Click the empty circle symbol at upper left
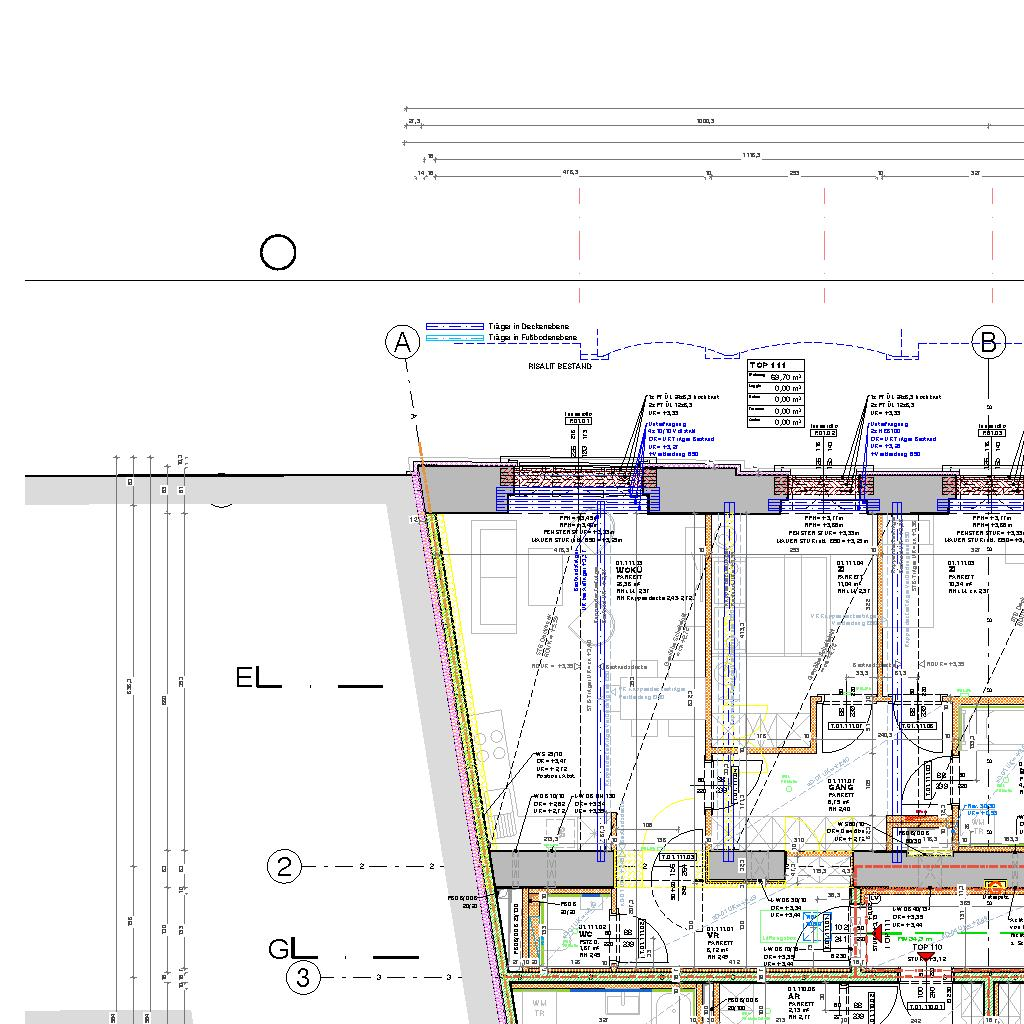Viewport: 1024px width, 1024px height. (x=278, y=252)
